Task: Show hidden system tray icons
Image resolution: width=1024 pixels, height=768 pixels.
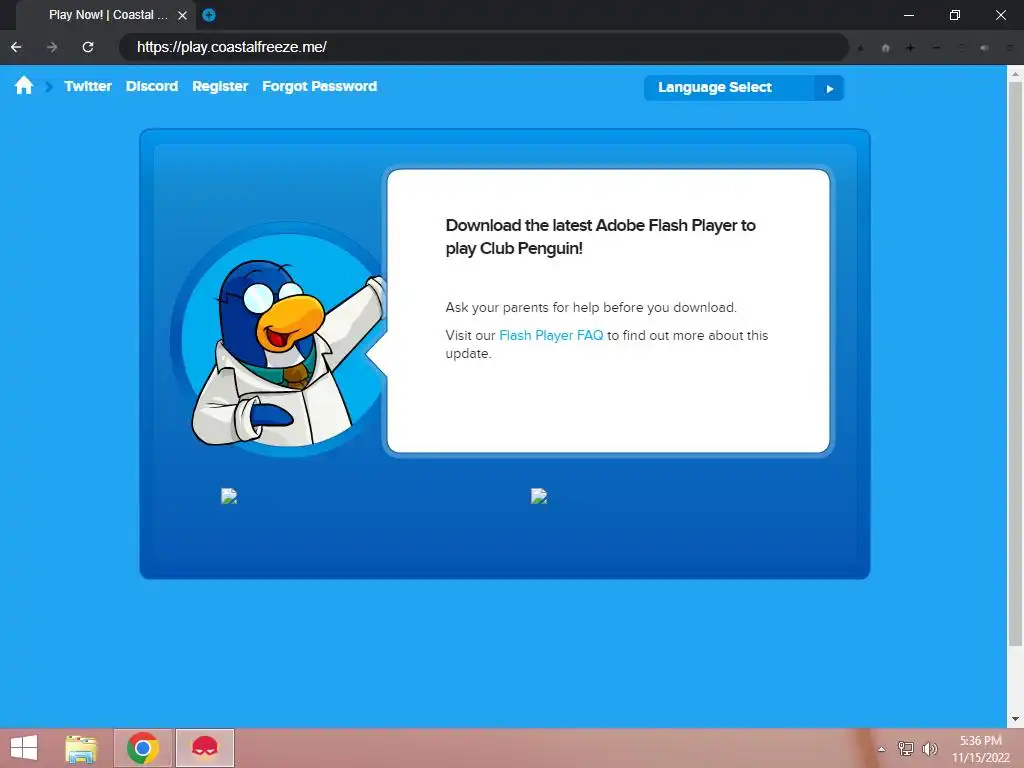Action: coord(882,749)
